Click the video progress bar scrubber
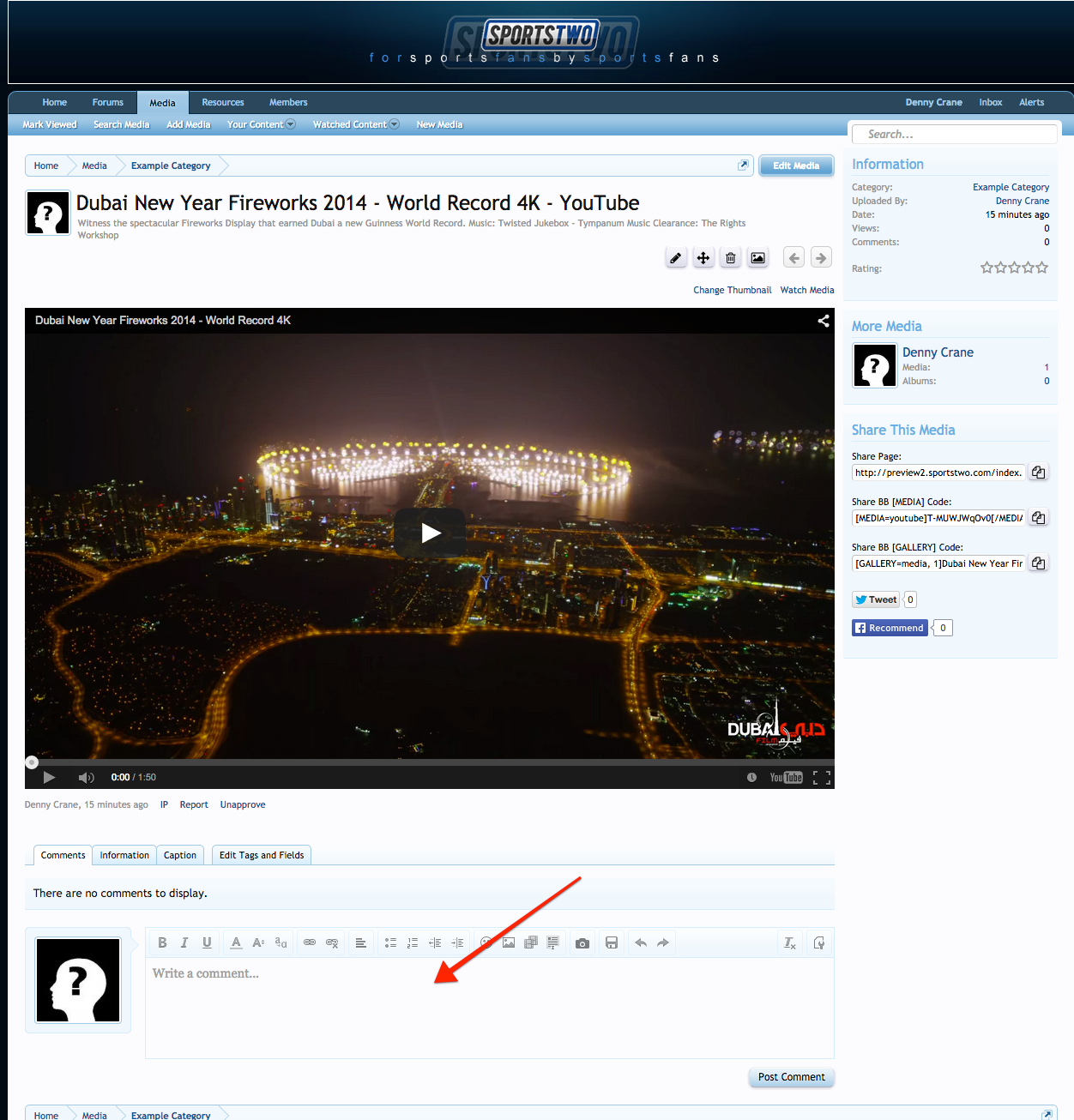1074x1120 pixels. tap(32, 762)
